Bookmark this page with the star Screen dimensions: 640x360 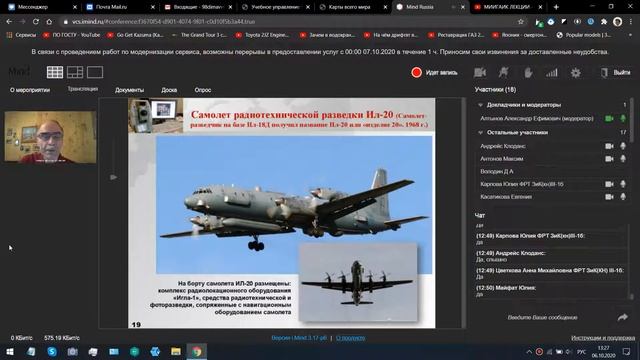coord(521,22)
